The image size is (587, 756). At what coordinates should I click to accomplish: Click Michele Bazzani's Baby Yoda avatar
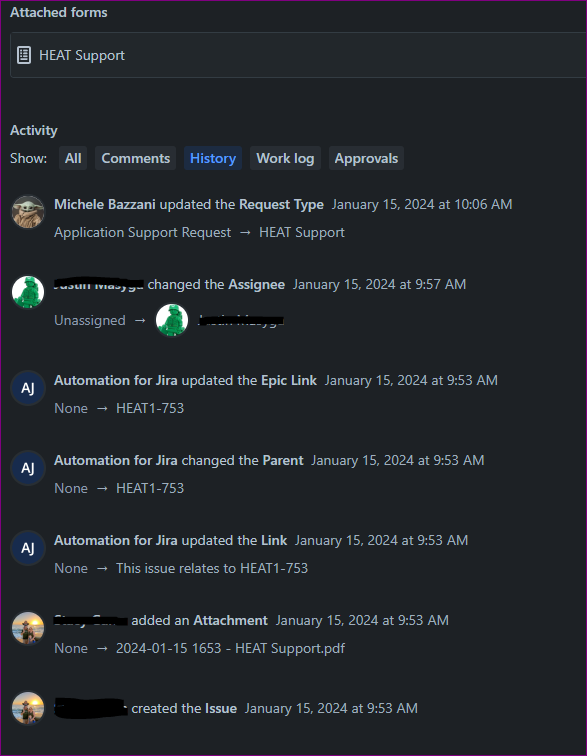pos(28,212)
